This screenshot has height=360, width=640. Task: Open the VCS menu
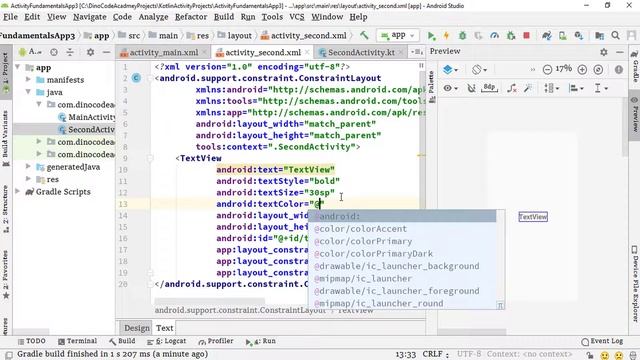click(297, 17)
